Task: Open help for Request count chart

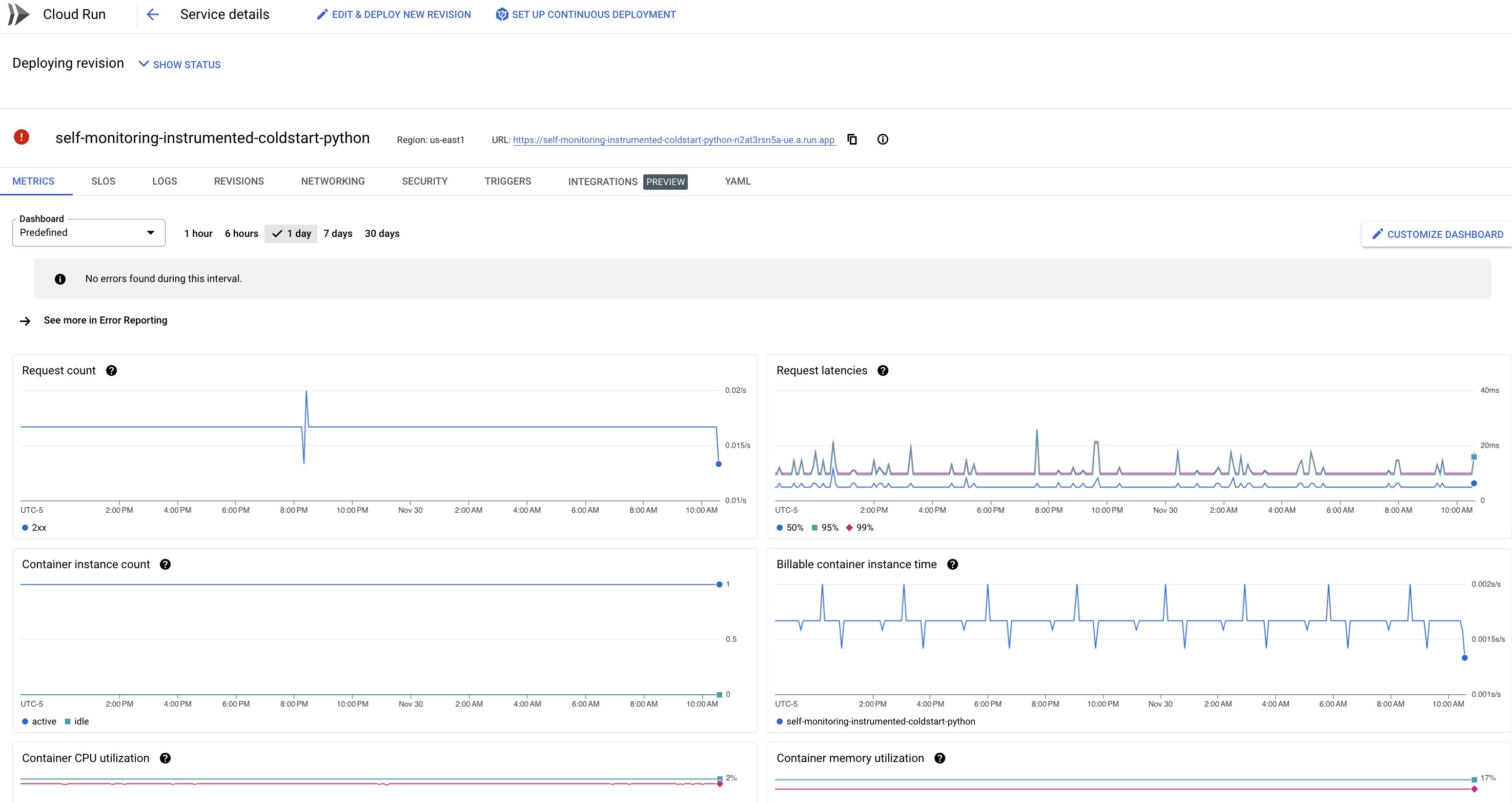Action: tap(112, 371)
